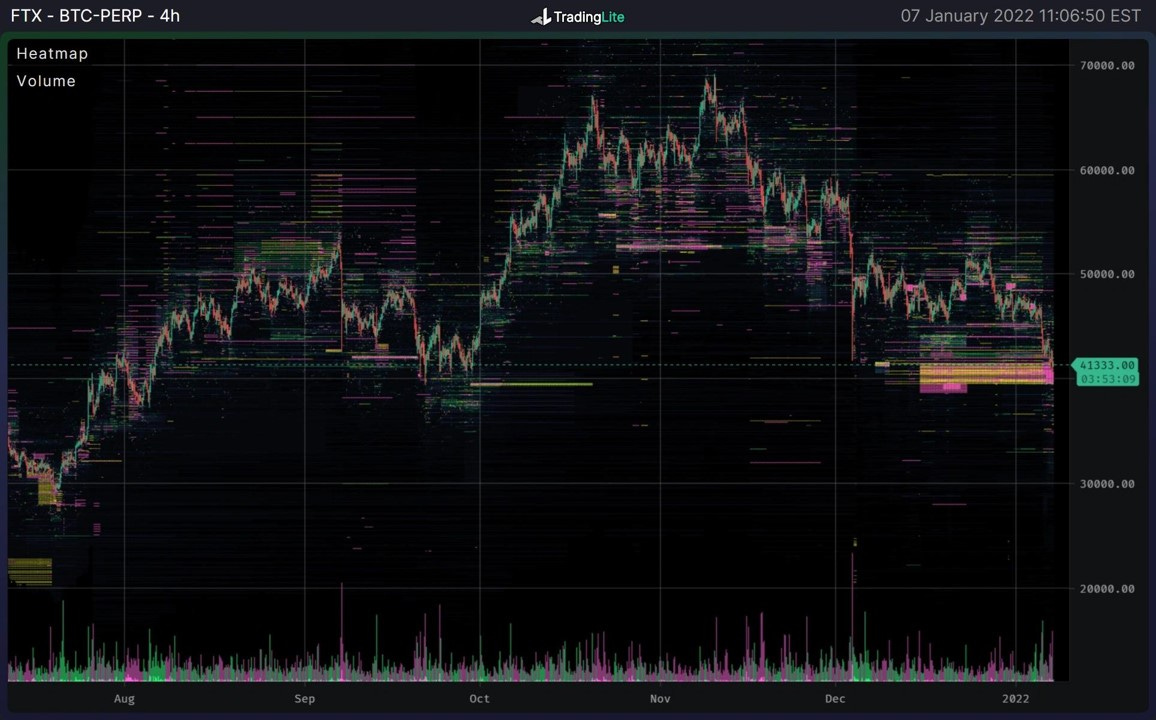The image size is (1156, 720).
Task: Select the FTX - BTC-PERP - 4h title
Action: pos(95,15)
